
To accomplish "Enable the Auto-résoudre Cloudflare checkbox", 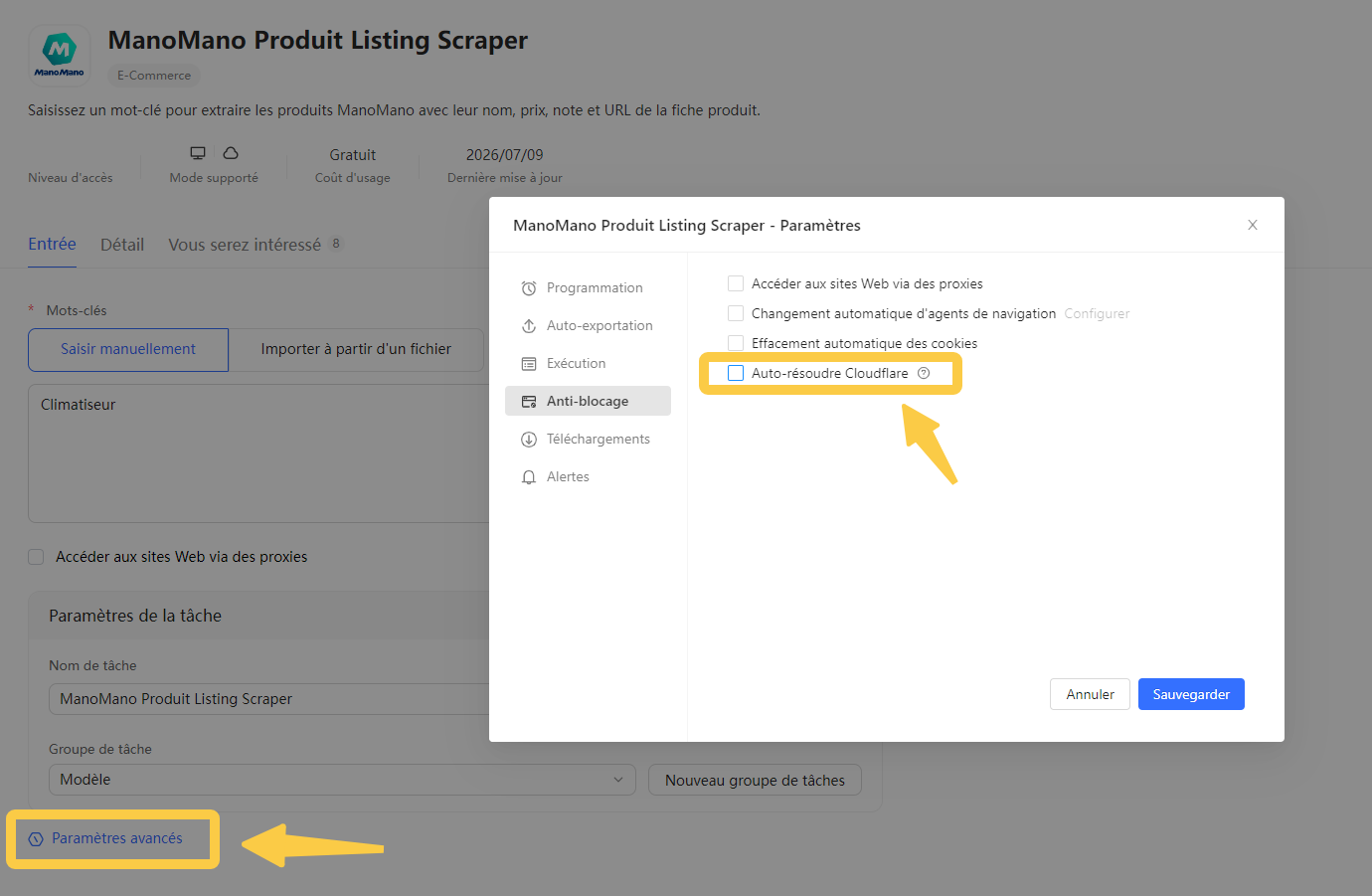I will click(x=736, y=373).
